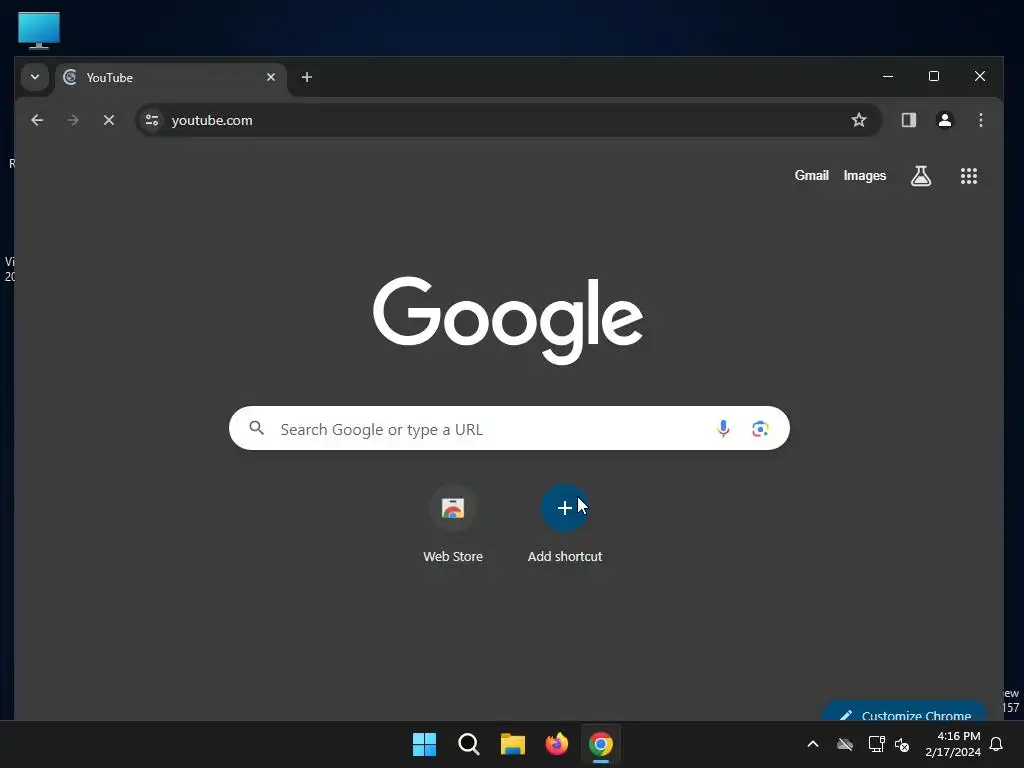This screenshot has width=1024, height=768.
Task: Show hidden system tray icons
Action: [x=812, y=744]
